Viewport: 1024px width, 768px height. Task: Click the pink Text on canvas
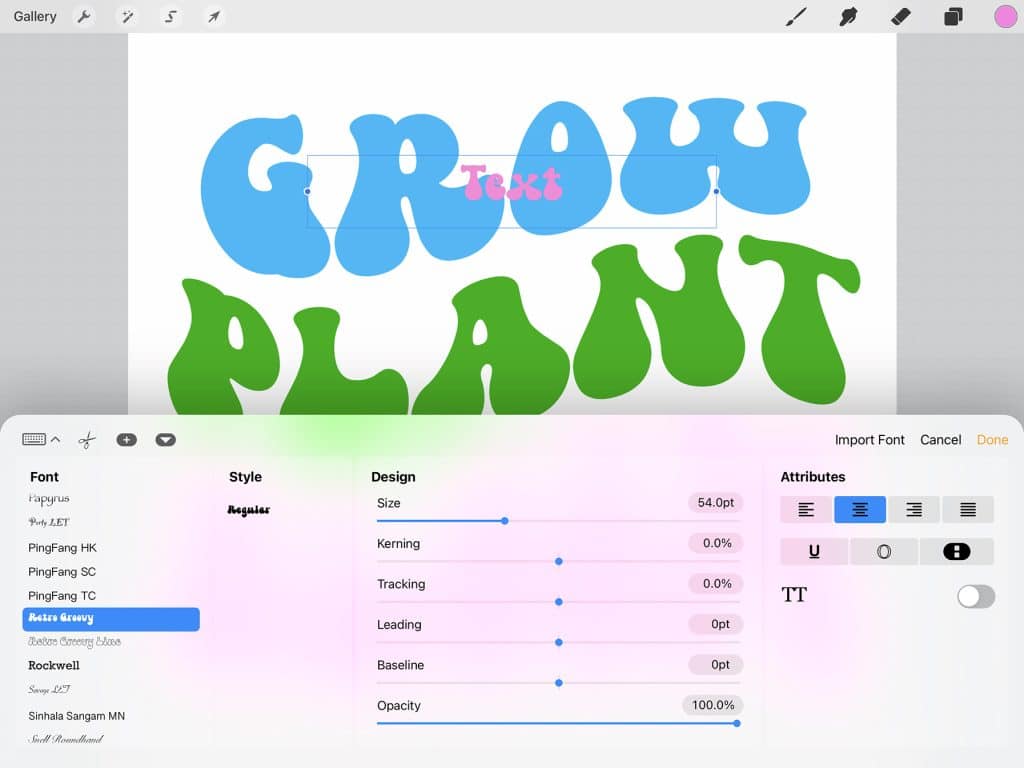tap(511, 183)
